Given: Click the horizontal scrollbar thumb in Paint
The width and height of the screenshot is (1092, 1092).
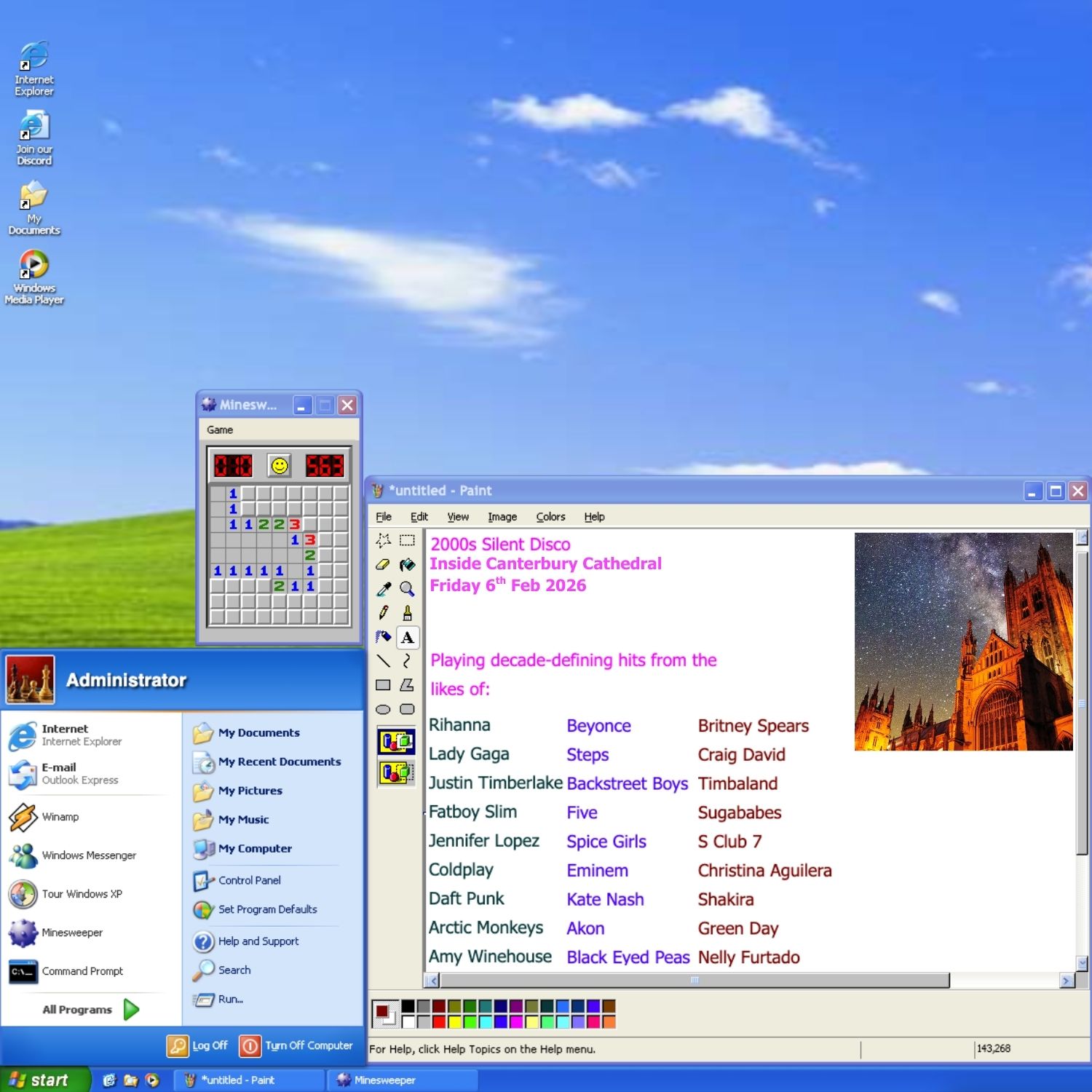Looking at the screenshot, I should pos(695,981).
